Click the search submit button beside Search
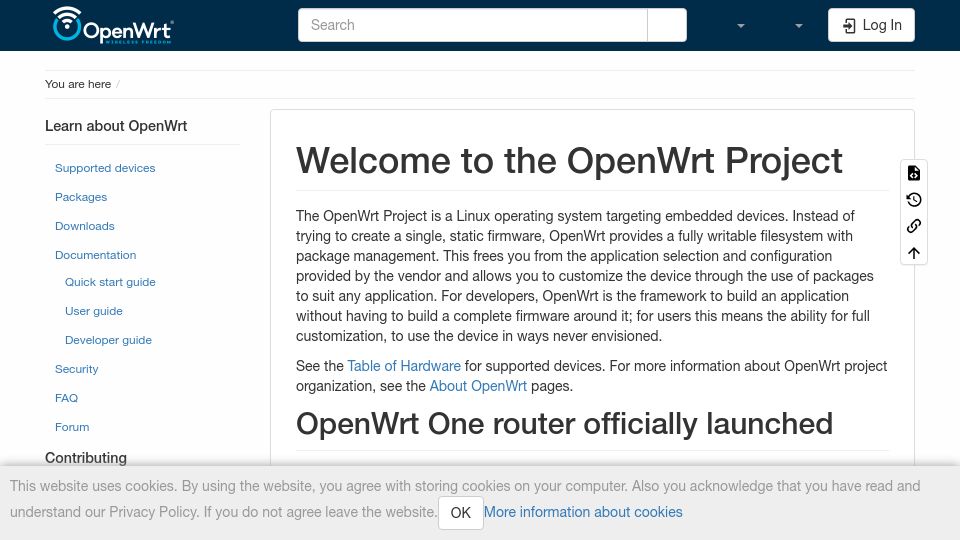This screenshot has width=960, height=540. 667,25
